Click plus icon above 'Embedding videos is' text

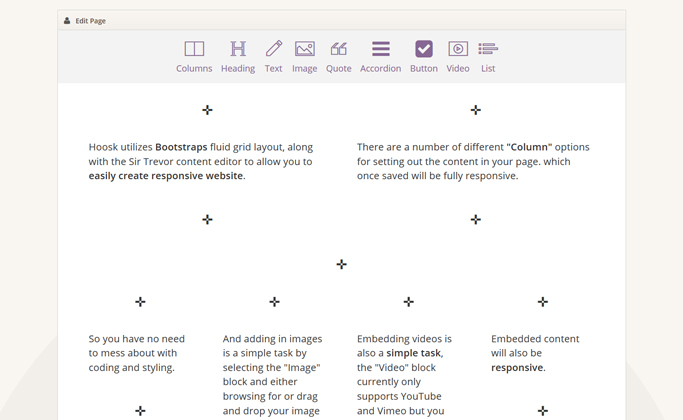coord(408,302)
